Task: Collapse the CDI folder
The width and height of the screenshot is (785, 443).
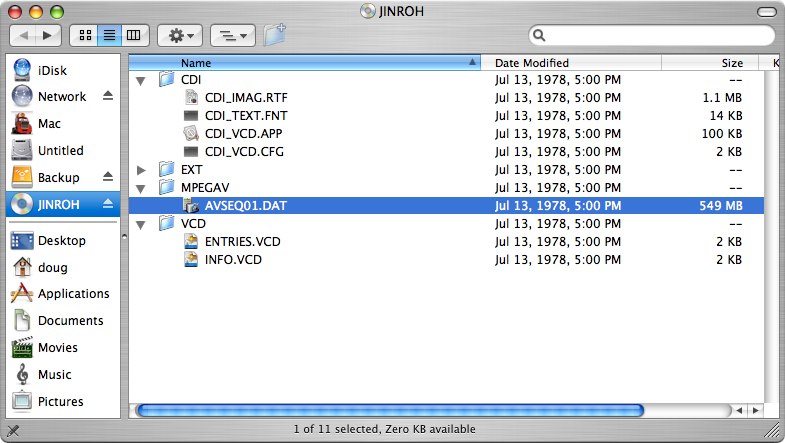Action: 141,81
